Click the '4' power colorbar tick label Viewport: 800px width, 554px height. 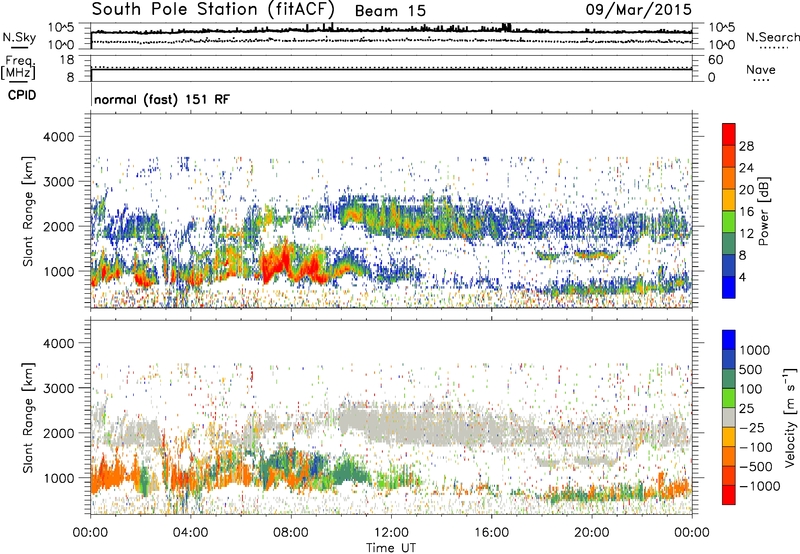(x=742, y=277)
